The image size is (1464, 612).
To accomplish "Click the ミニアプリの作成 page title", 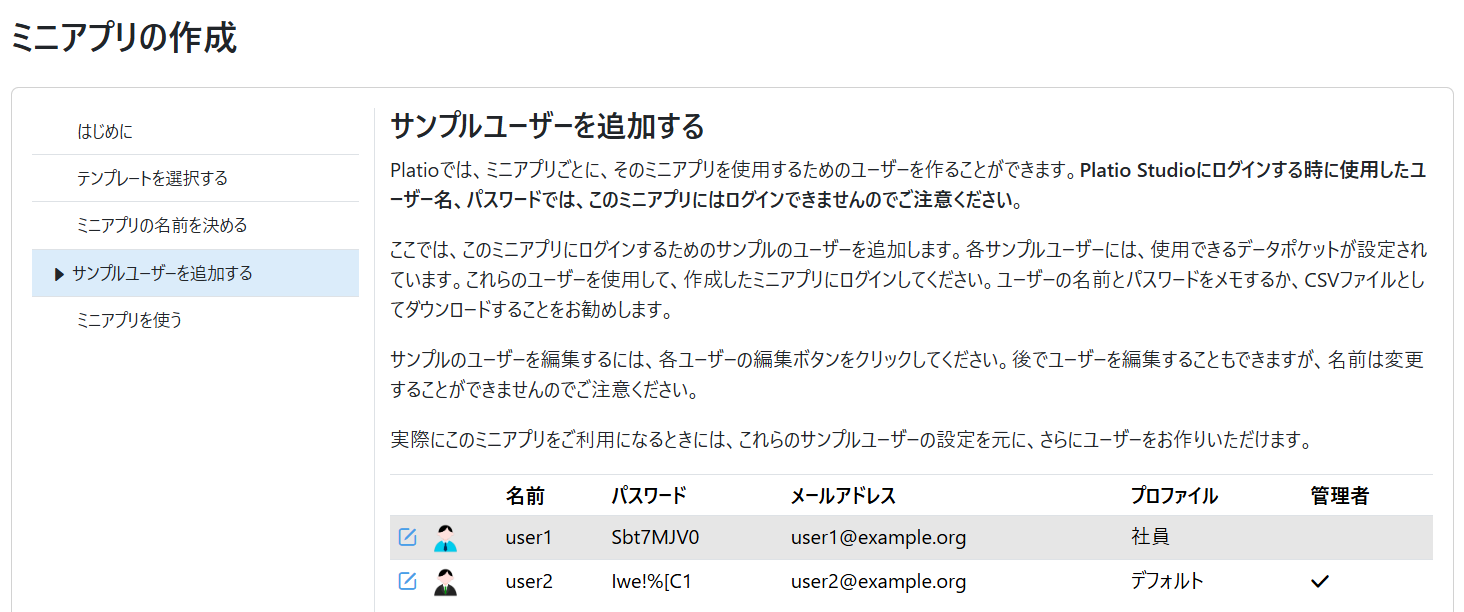I will pos(123,38).
